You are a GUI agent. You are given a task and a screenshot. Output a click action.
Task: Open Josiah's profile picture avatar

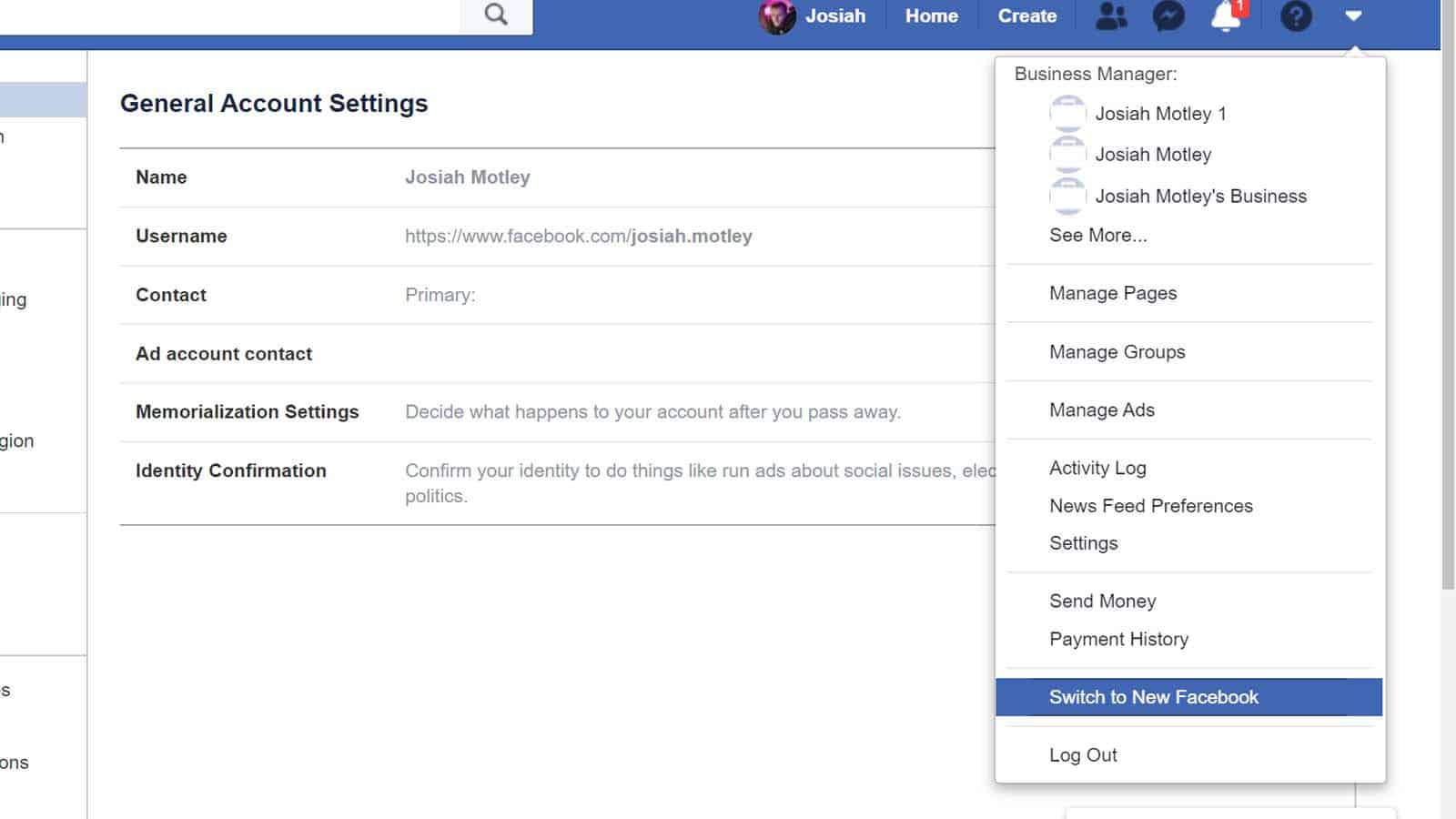(x=777, y=16)
